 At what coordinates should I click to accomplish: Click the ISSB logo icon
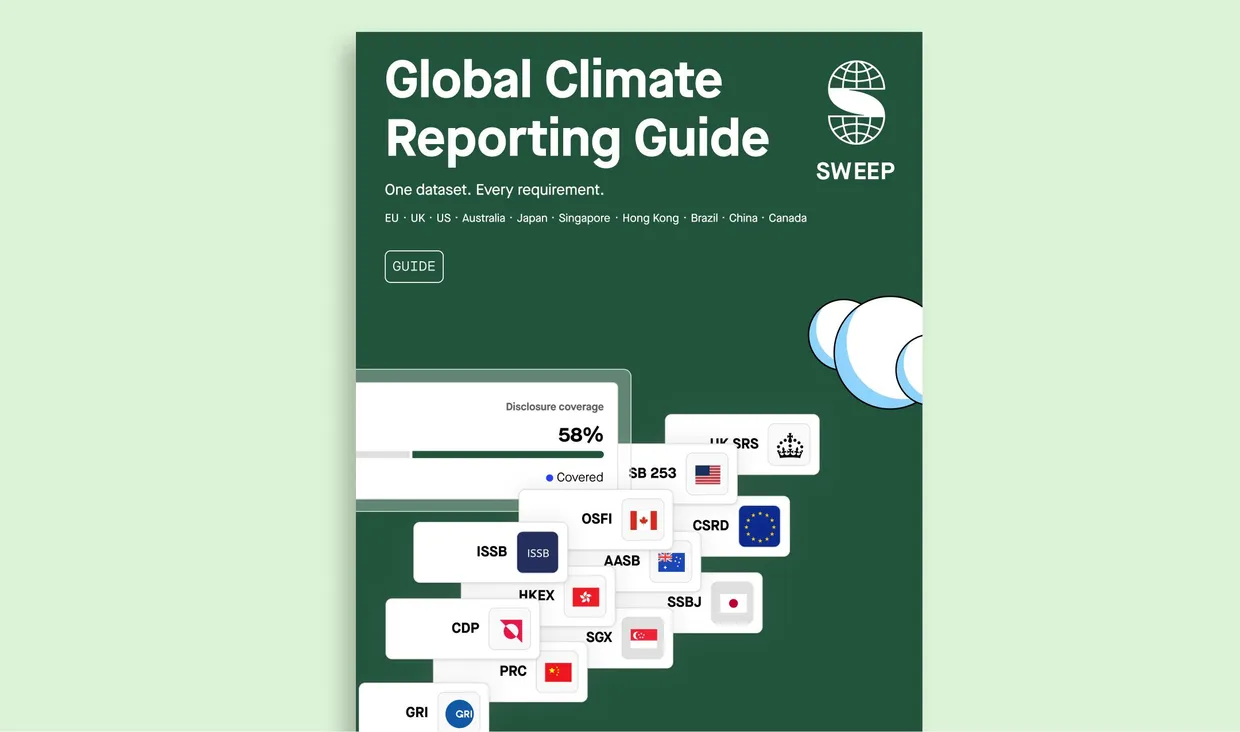pos(538,553)
